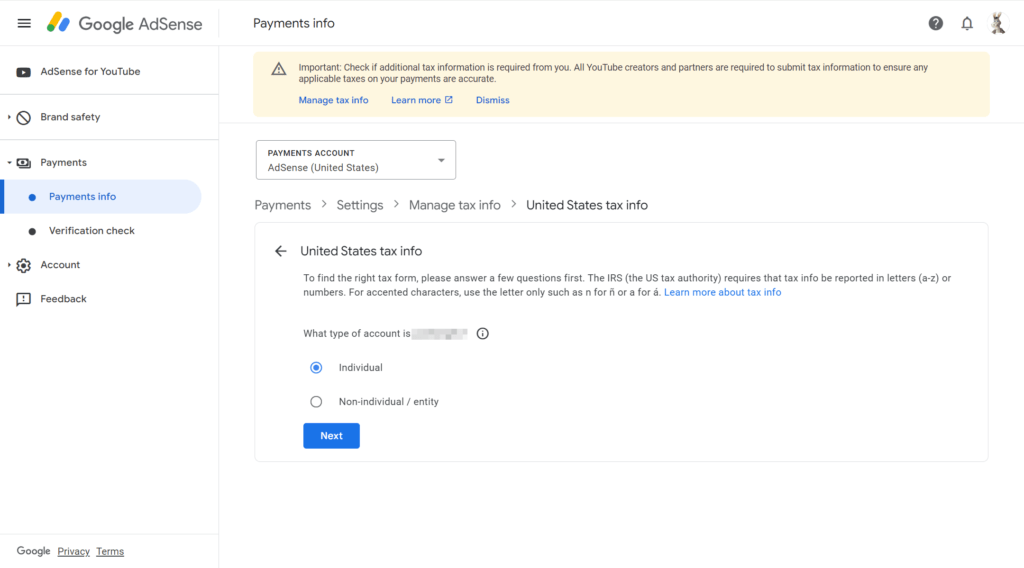Open Account in sidebar
The image size is (1024, 568).
click(60, 265)
